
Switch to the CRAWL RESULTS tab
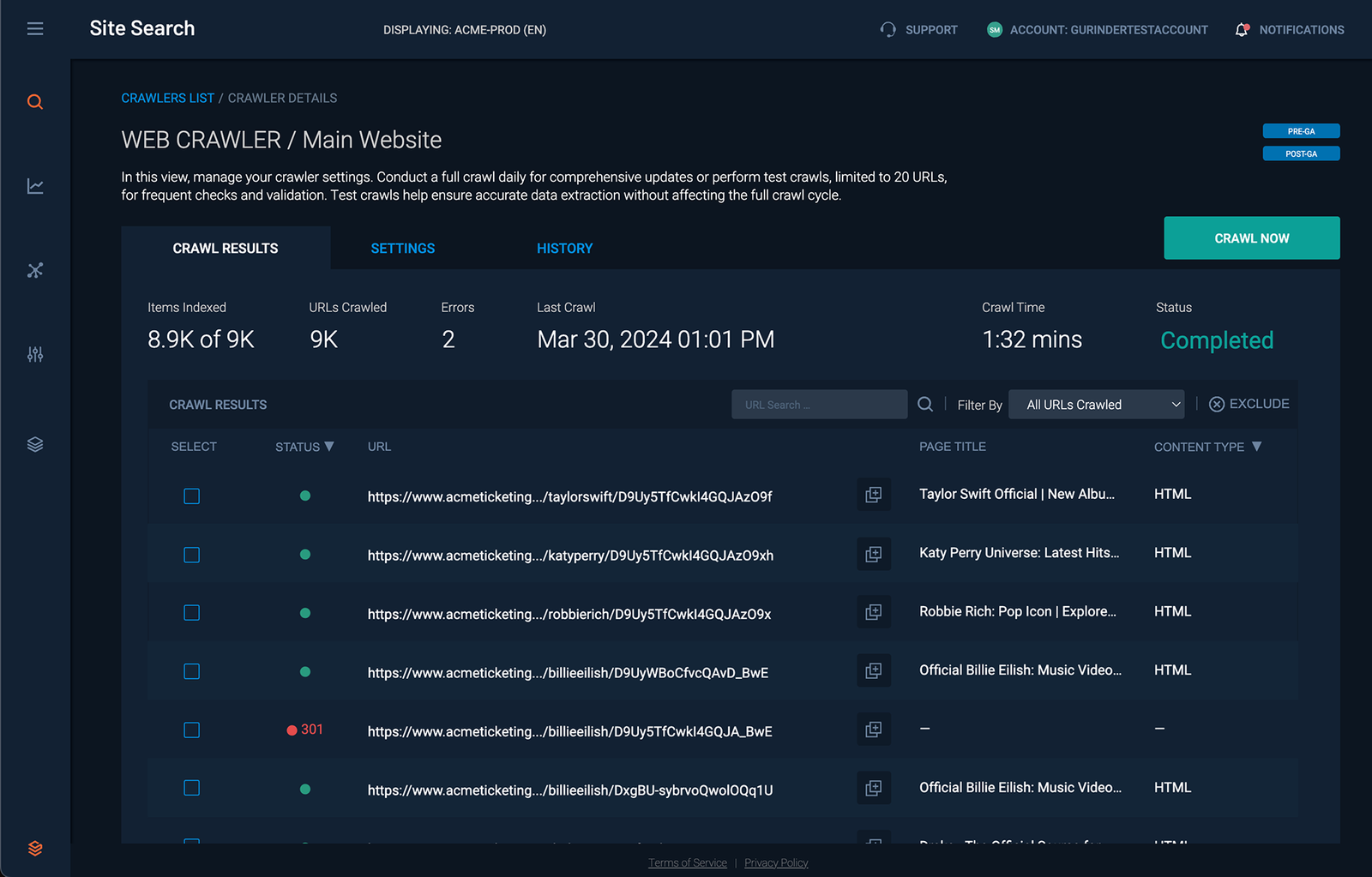click(x=226, y=249)
